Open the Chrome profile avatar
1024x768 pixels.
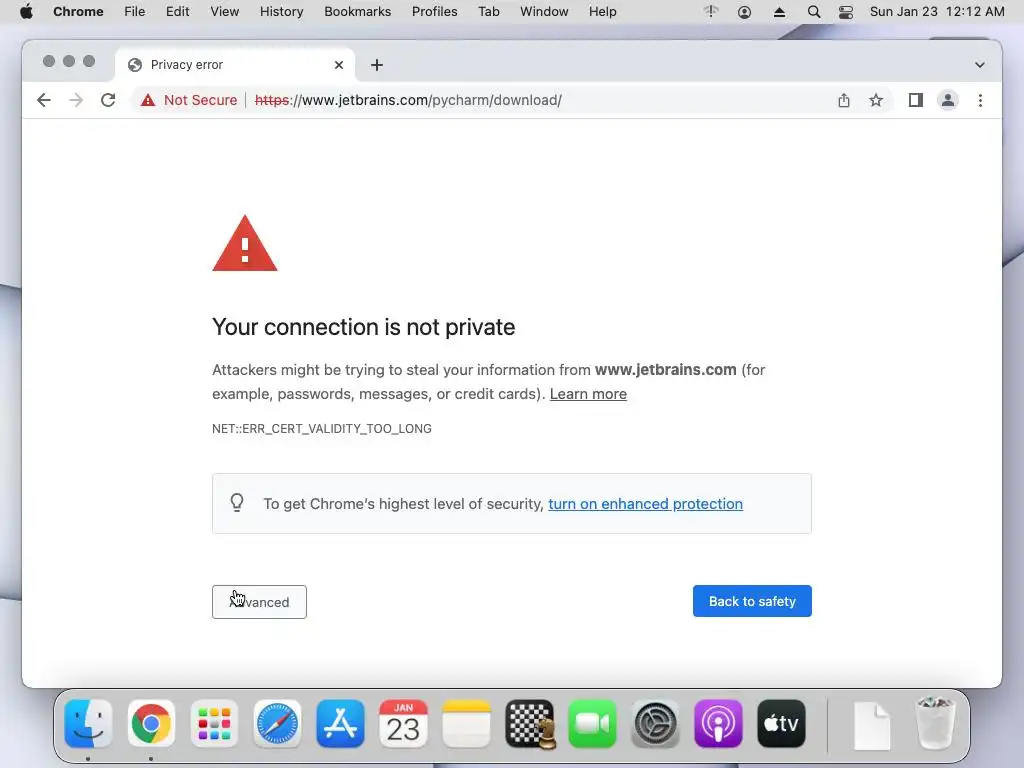948,100
